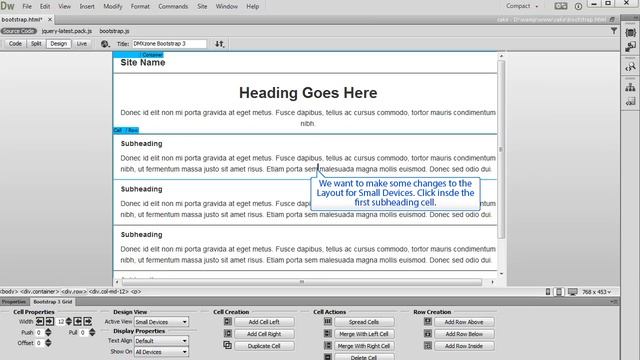Open the Active View Small Devices dropdown

pos(161,322)
